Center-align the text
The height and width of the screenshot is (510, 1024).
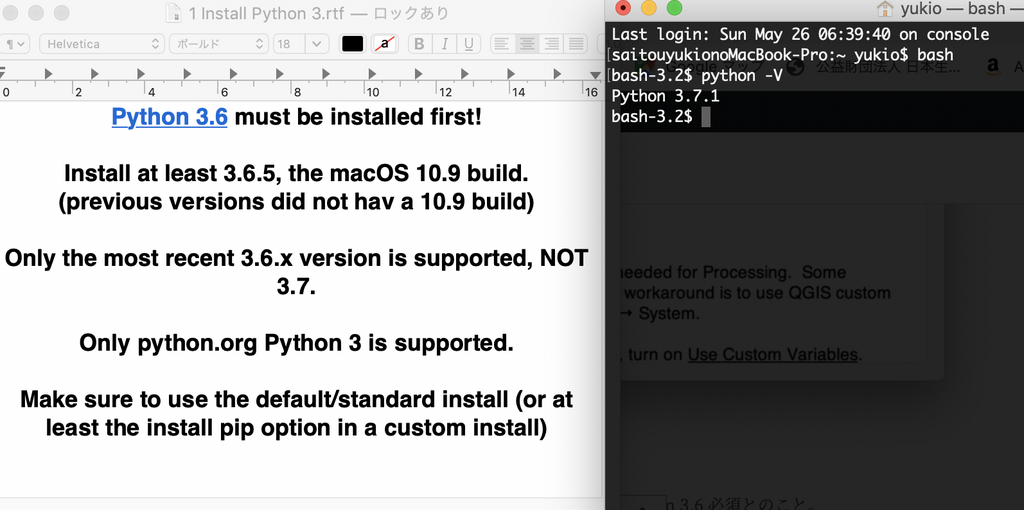pyautogui.click(x=527, y=44)
